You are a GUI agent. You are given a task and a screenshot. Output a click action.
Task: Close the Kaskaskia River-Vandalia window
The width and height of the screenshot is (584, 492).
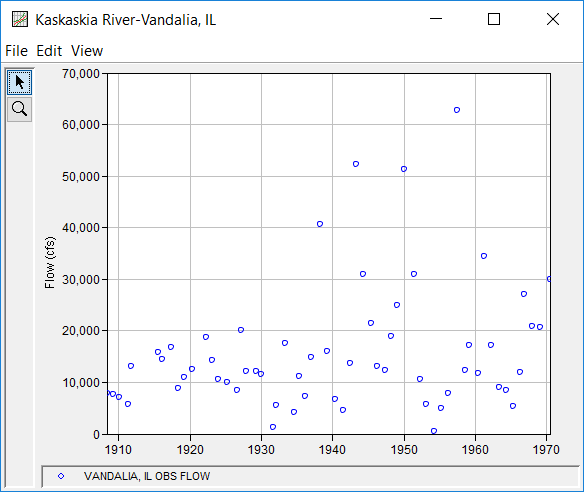[x=553, y=19]
